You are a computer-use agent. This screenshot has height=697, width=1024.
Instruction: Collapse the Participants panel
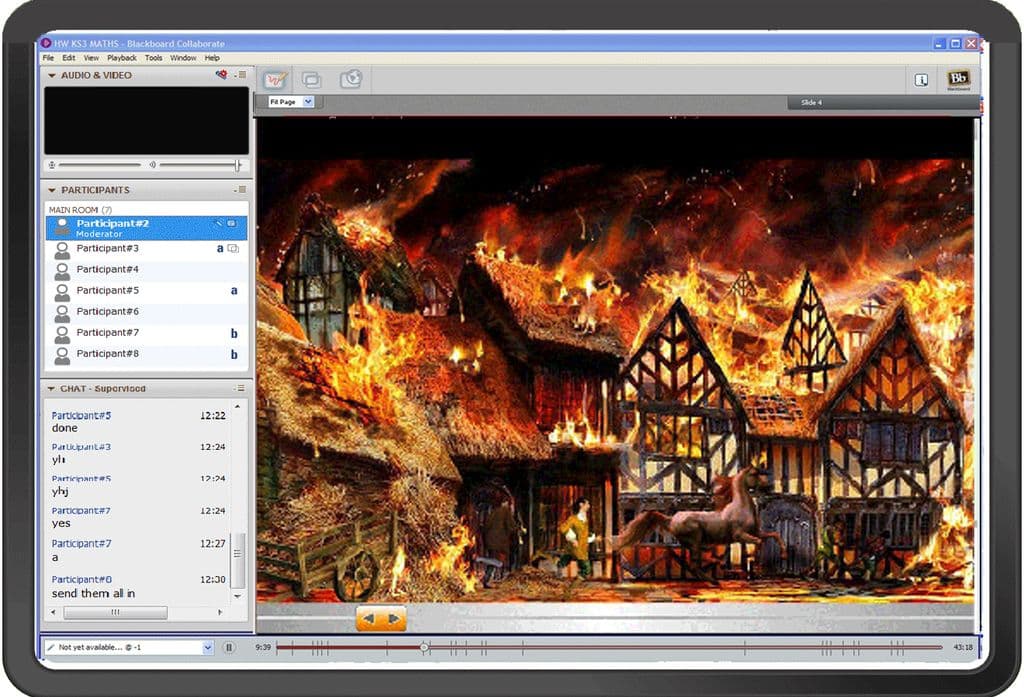[x=52, y=190]
